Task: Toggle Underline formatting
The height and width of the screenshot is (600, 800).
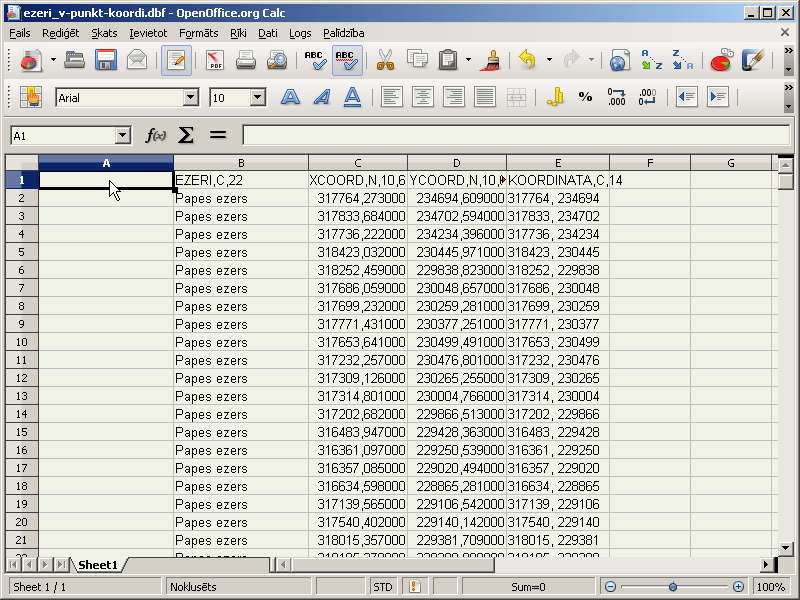Action: pos(353,97)
